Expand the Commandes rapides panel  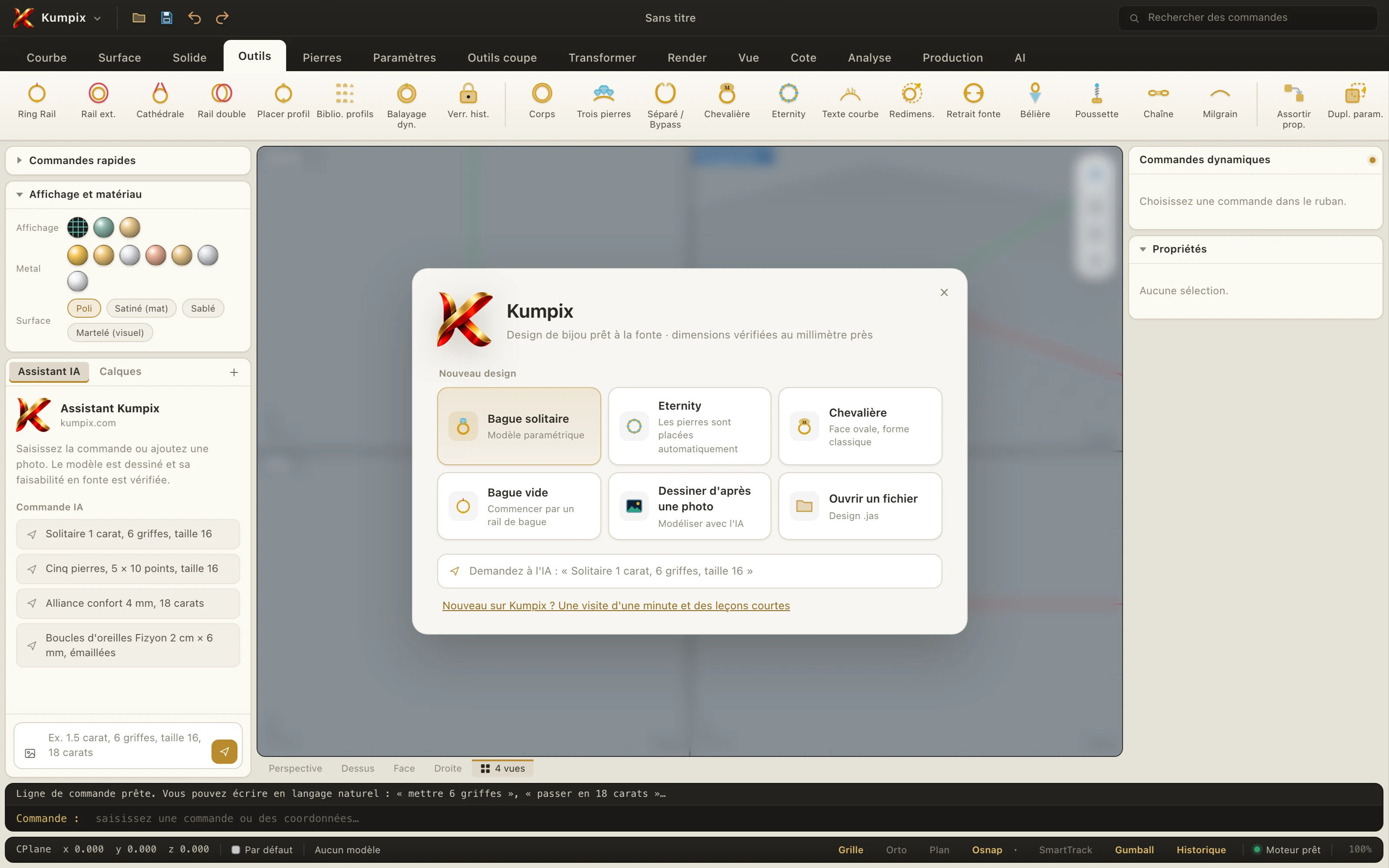(x=128, y=160)
